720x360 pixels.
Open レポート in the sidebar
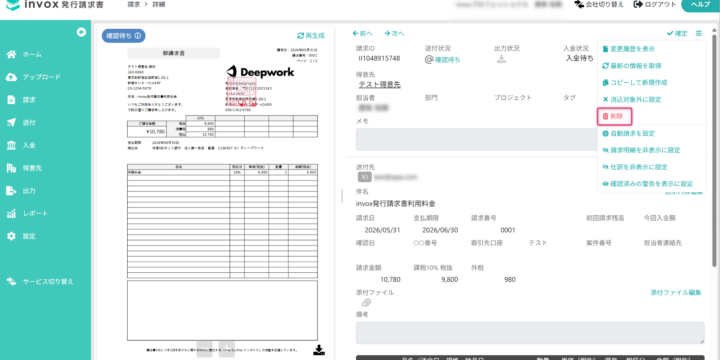click(27, 214)
